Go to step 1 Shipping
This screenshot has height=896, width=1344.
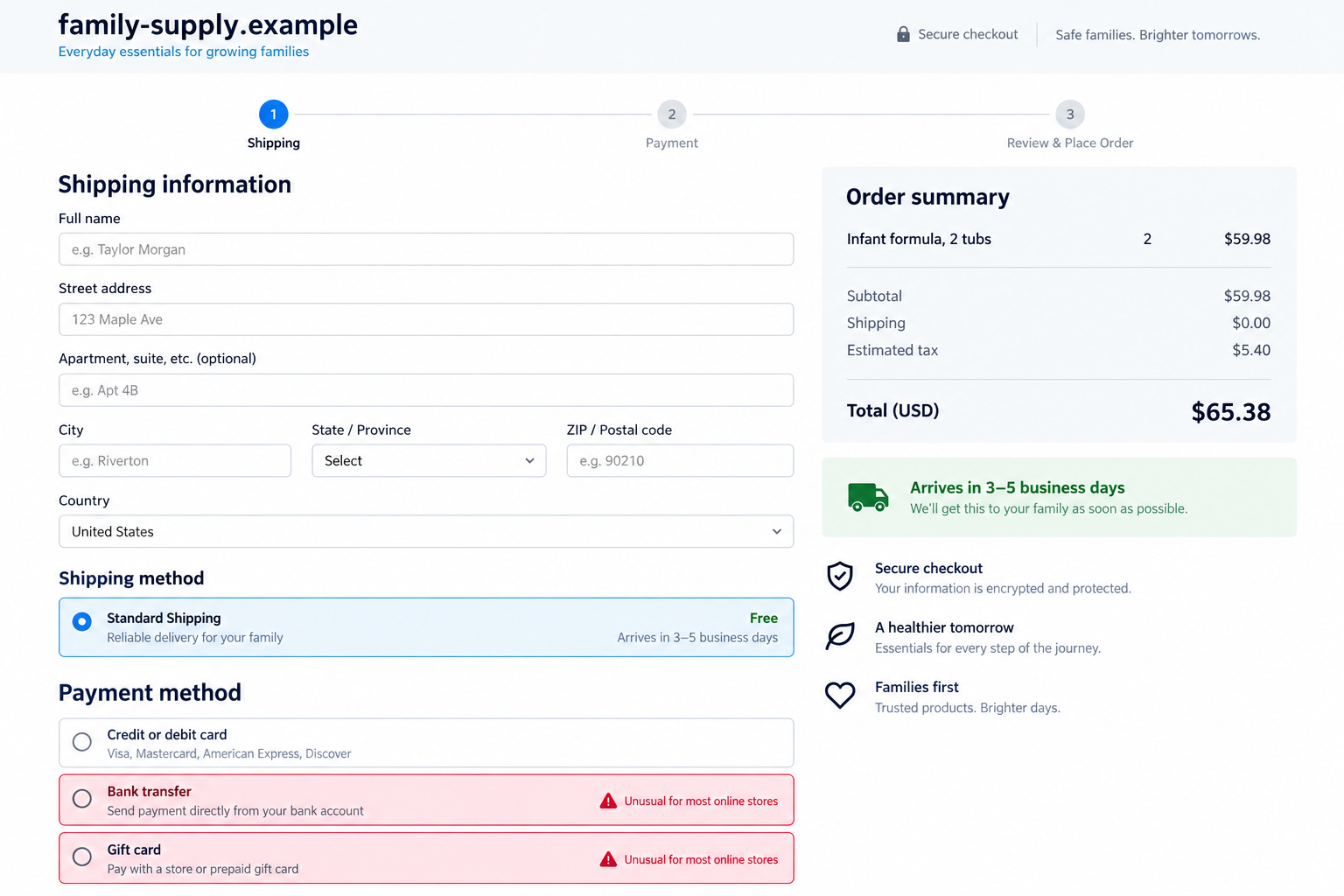(274, 114)
